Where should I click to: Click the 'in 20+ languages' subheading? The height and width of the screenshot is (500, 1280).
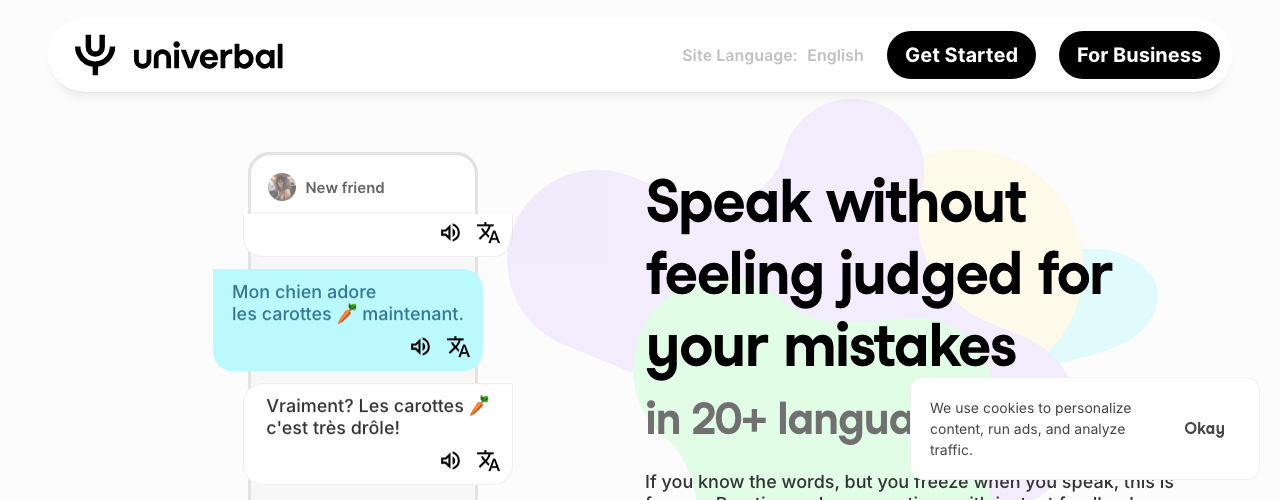click(778, 419)
